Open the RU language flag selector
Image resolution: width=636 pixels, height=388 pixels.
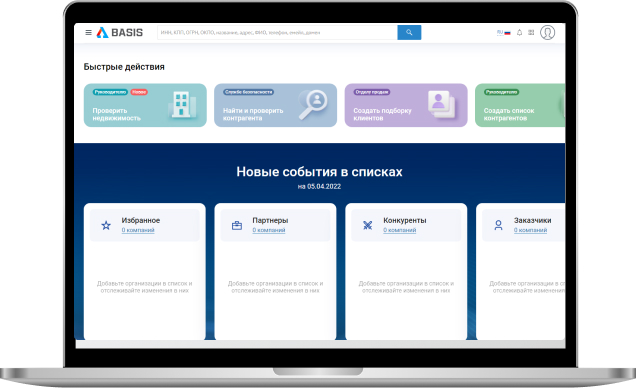pyautogui.click(x=504, y=32)
